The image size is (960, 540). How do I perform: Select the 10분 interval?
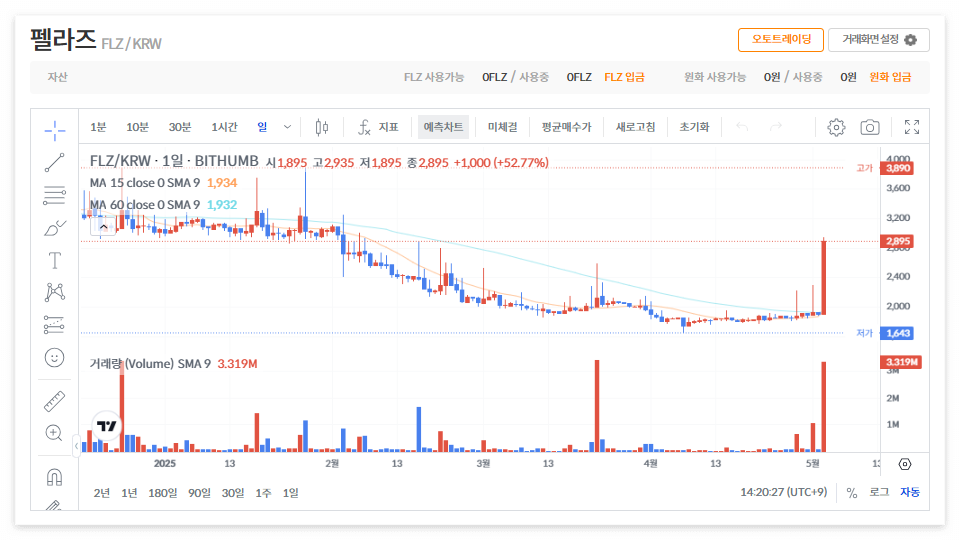(137, 127)
